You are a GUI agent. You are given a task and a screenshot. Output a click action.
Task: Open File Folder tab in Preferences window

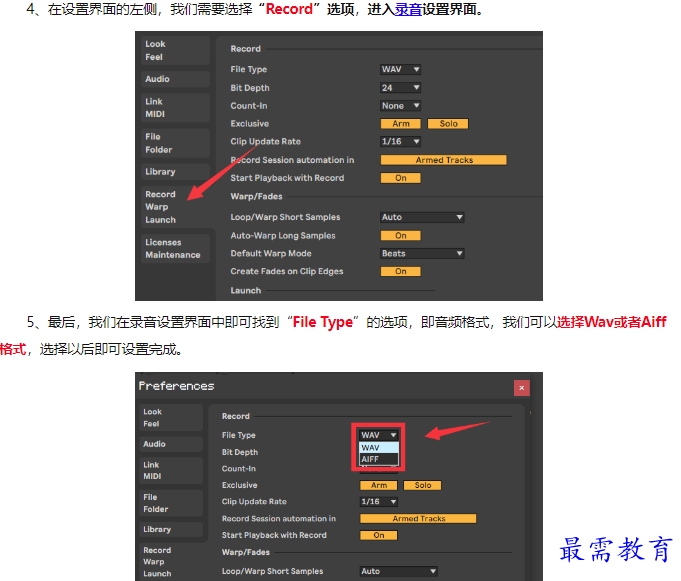coord(172,503)
